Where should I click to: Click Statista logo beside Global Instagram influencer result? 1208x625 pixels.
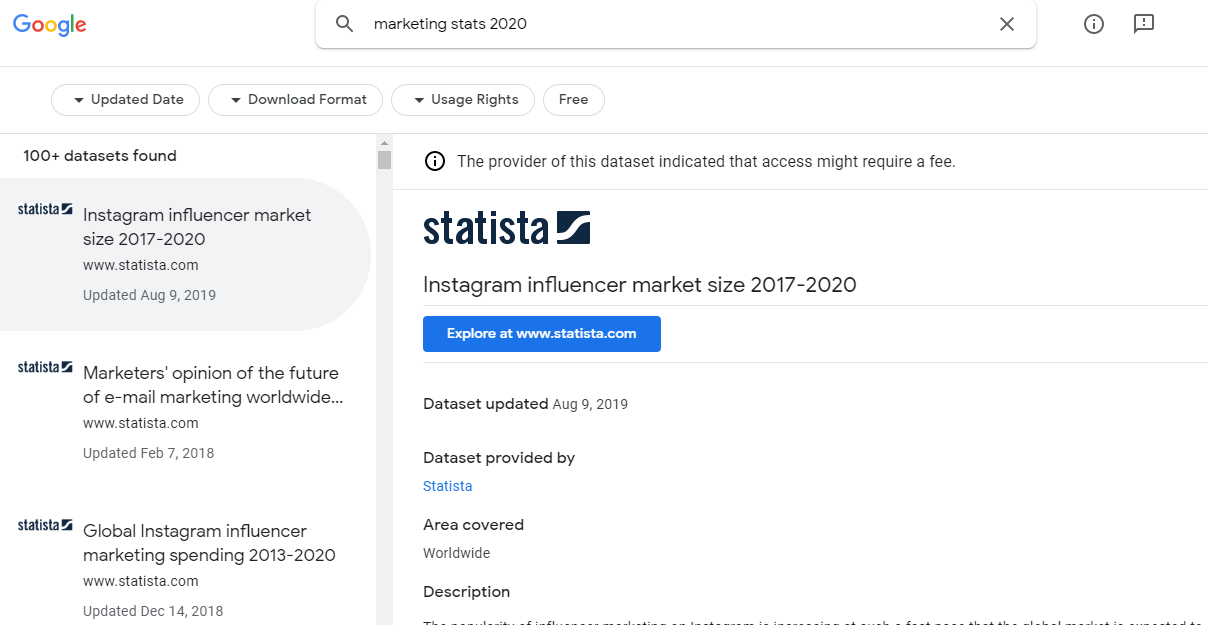45,525
